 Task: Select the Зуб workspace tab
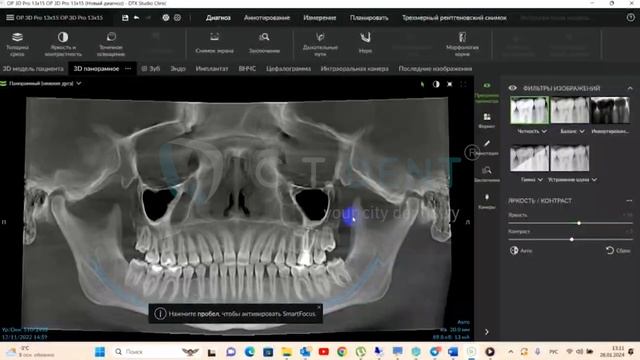tap(151, 69)
